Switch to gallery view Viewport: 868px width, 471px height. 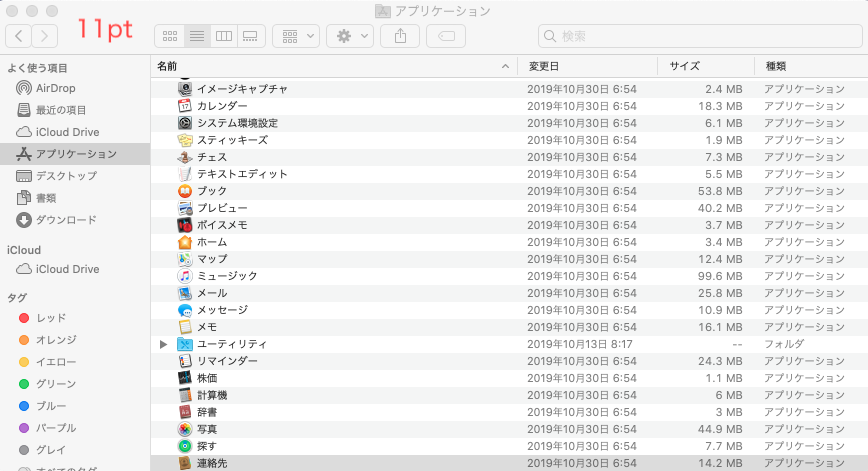pos(251,37)
